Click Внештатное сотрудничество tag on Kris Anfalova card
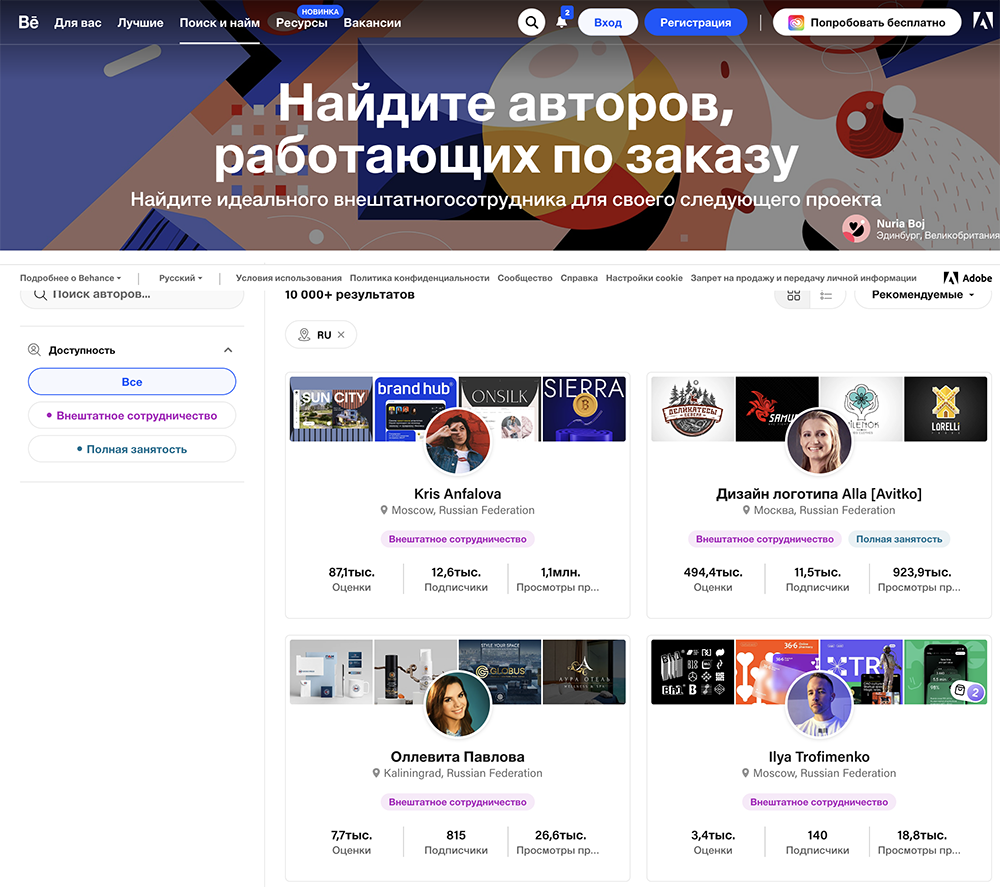Viewport: 1000px width, 887px height. (x=458, y=539)
